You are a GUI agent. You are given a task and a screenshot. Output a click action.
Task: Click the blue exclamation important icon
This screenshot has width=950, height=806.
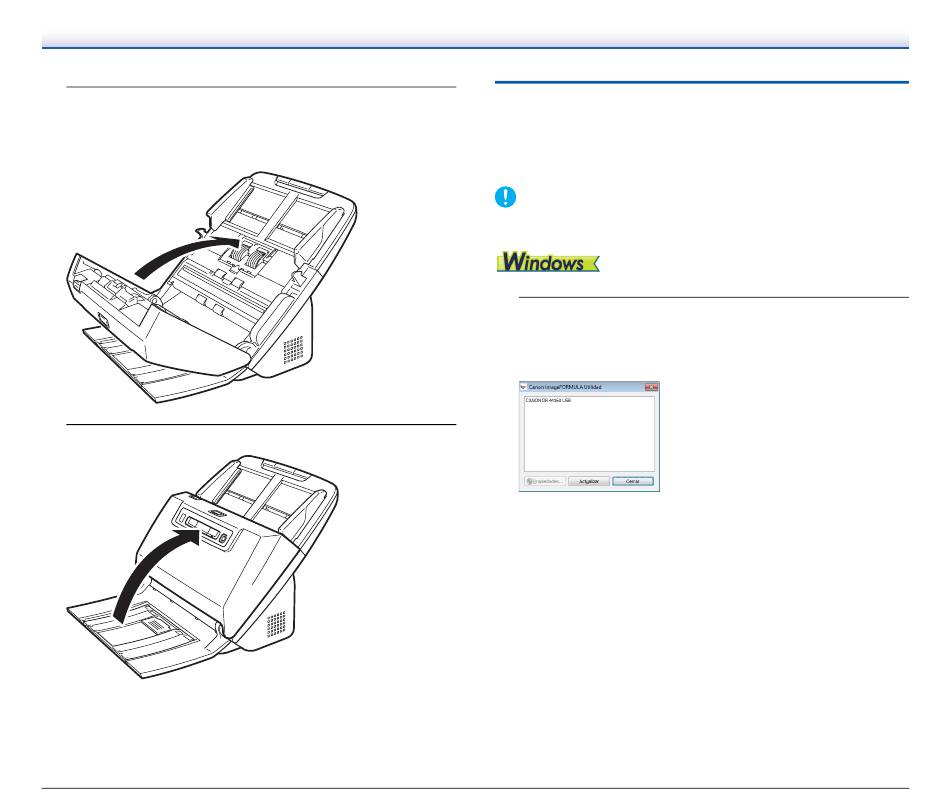(x=505, y=197)
